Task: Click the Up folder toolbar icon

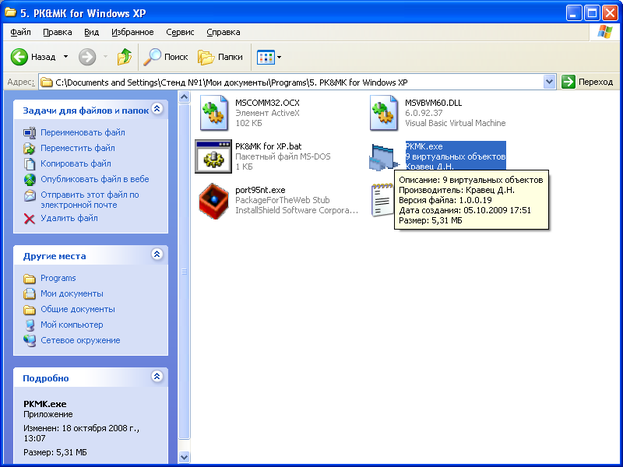Action: [124, 57]
